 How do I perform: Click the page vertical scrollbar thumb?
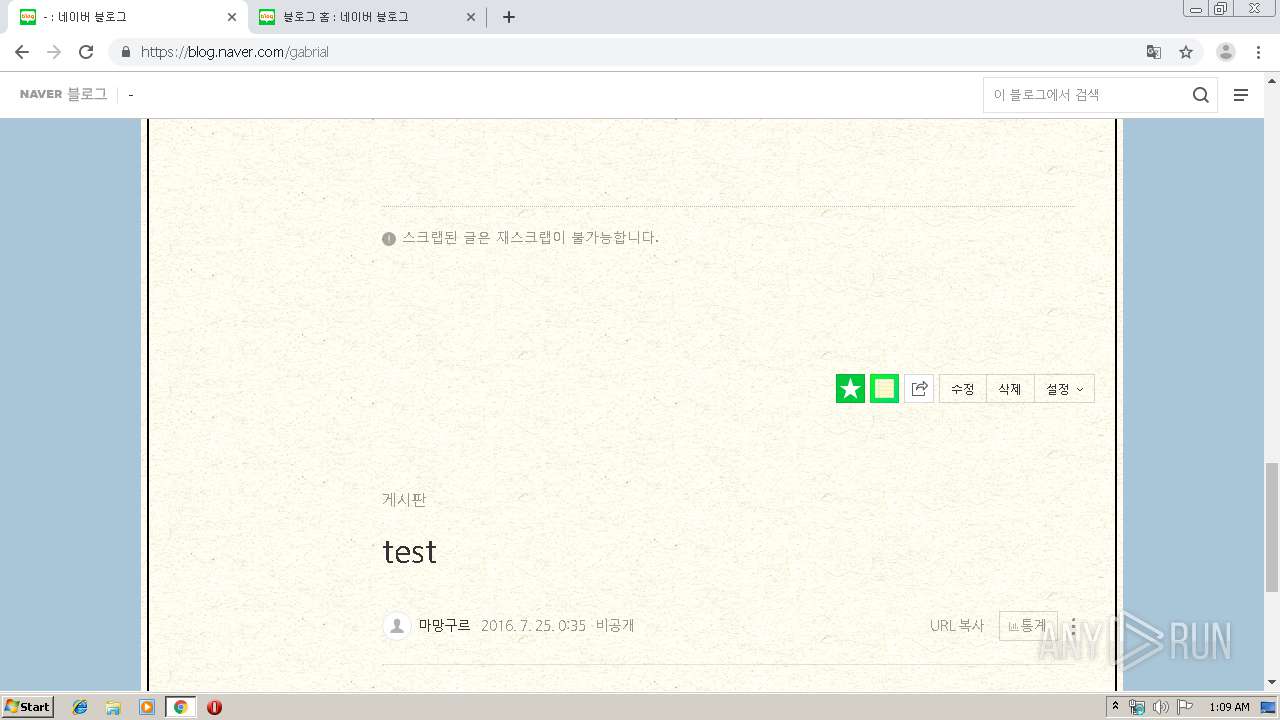[1272, 528]
